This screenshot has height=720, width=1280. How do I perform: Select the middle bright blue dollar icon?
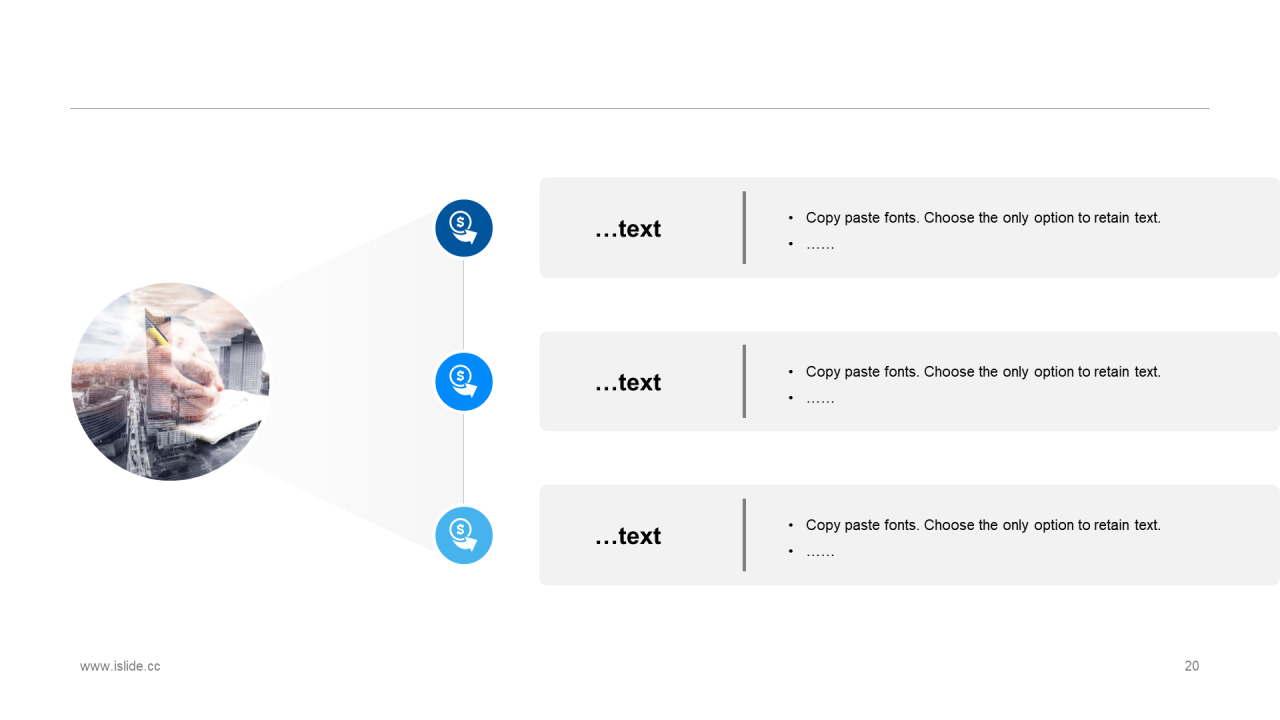[464, 381]
